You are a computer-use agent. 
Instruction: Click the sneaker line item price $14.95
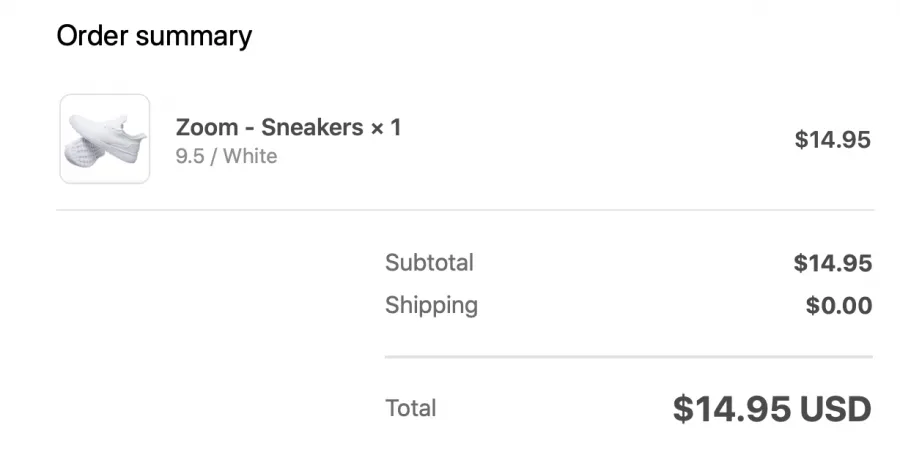tap(832, 139)
